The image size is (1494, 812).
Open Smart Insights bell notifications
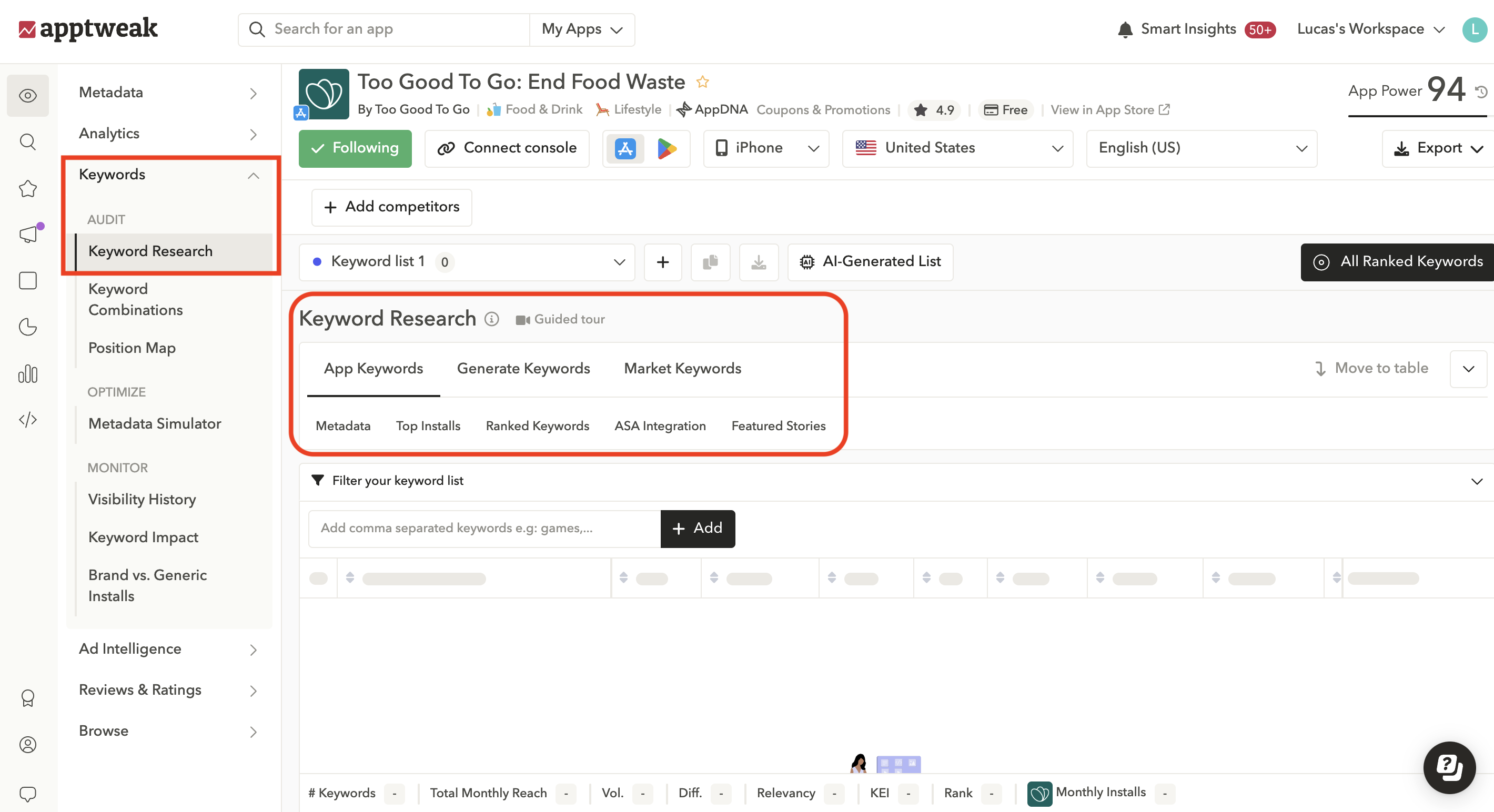point(1125,29)
